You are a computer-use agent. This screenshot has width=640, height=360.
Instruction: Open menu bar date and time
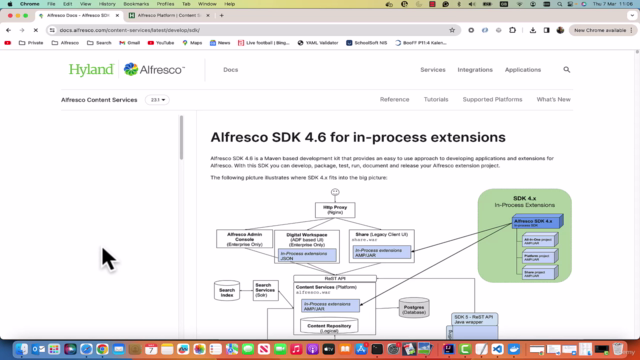click(613, 4)
